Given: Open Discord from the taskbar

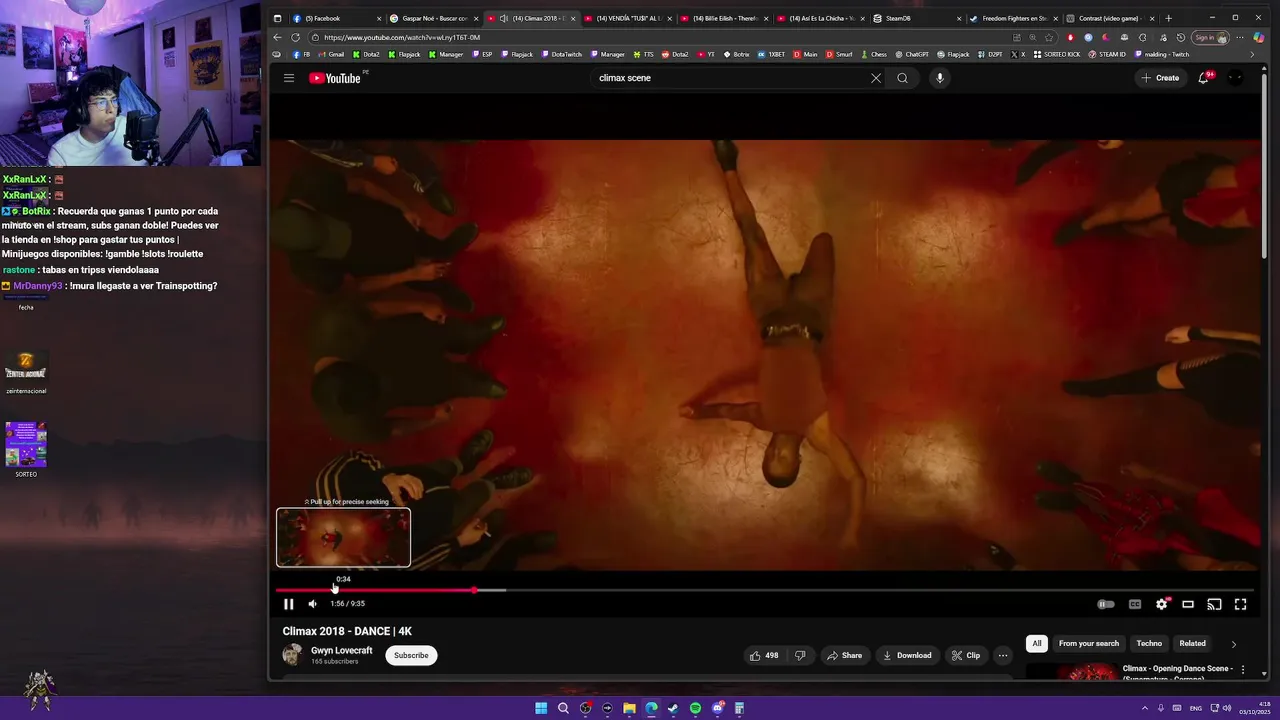Looking at the screenshot, I should click(x=717, y=708).
